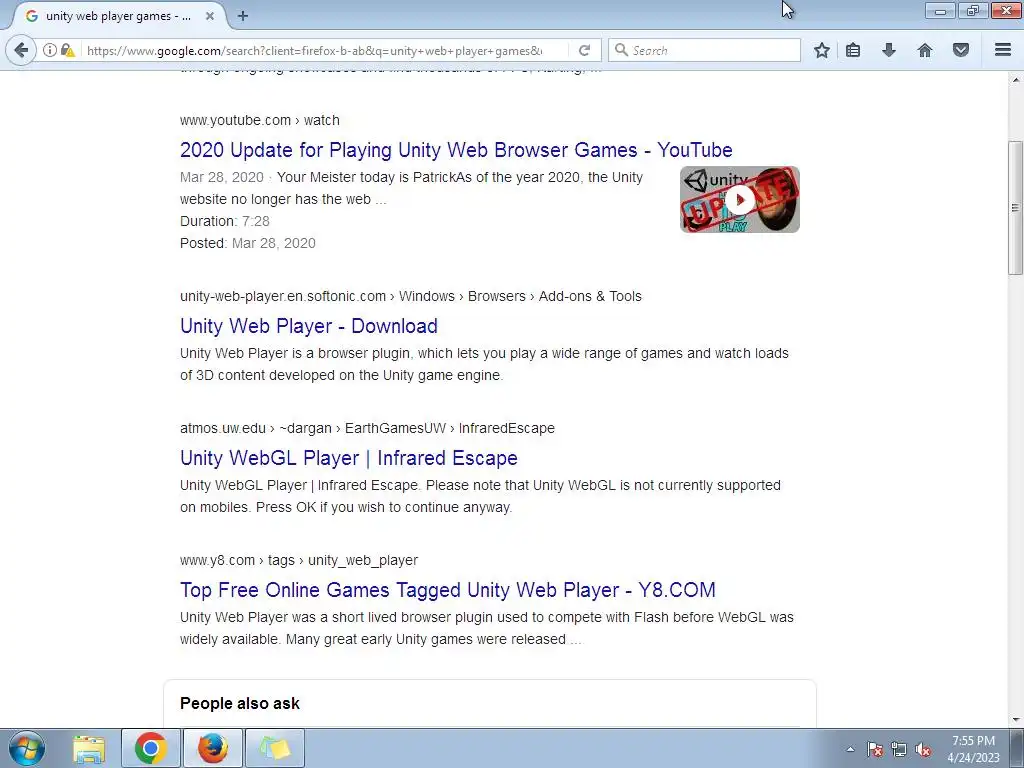Viewport: 1024px width, 768px height.
Task: Switch to Firefox in the taskbar
Action: [212, 748]
